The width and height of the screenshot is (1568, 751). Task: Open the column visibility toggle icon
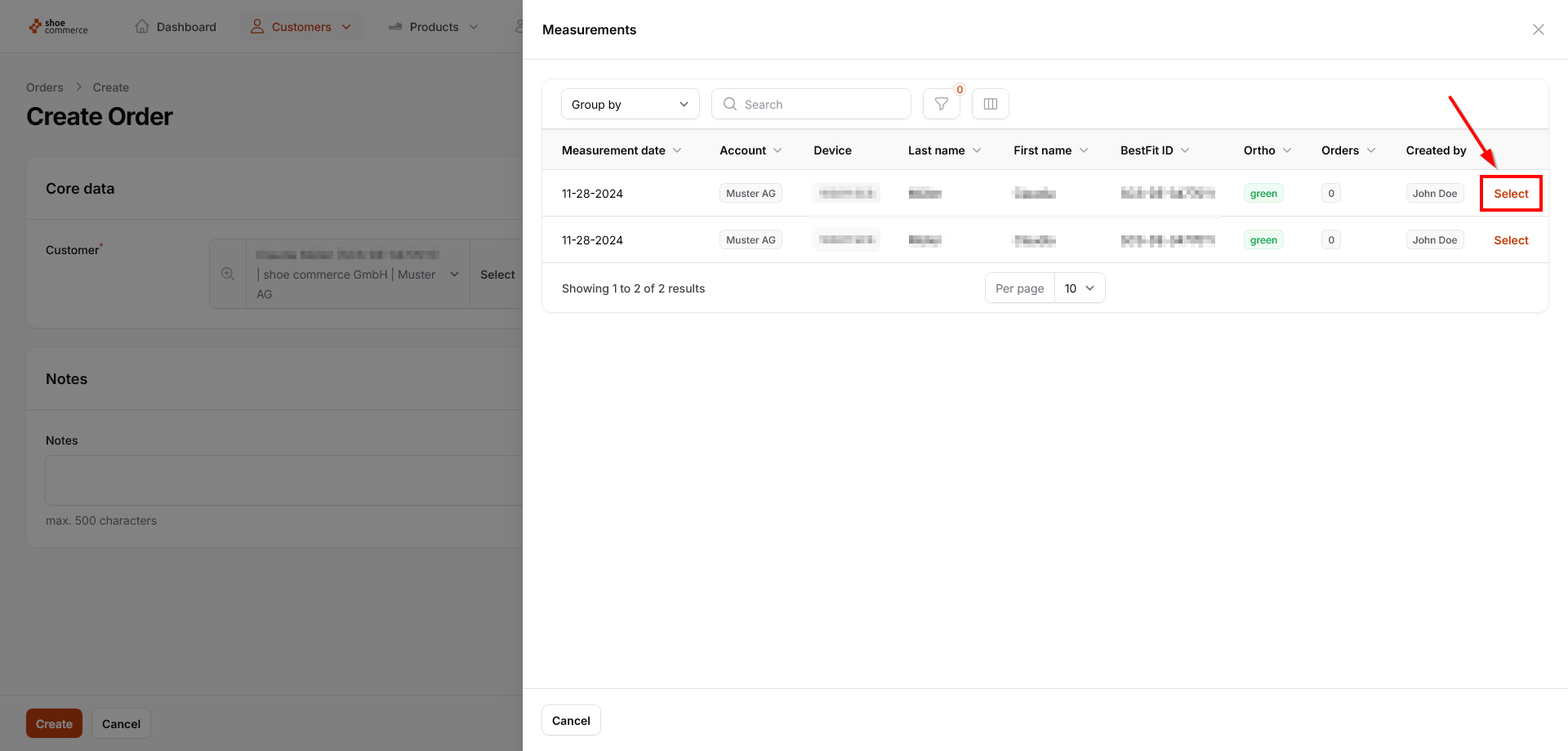pos(990,104)
